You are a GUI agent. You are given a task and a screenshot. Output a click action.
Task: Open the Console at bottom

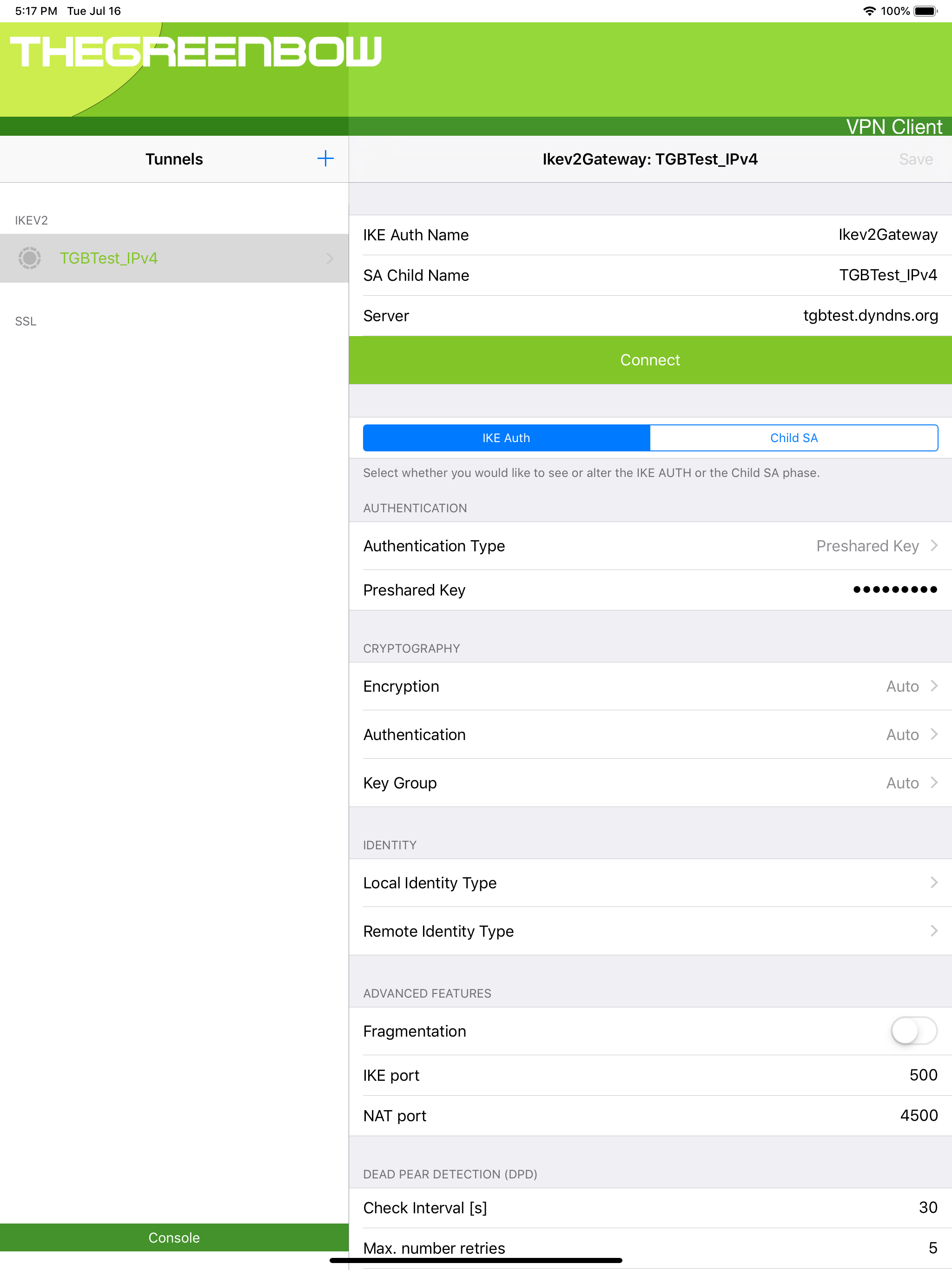tap(174, 1237)
